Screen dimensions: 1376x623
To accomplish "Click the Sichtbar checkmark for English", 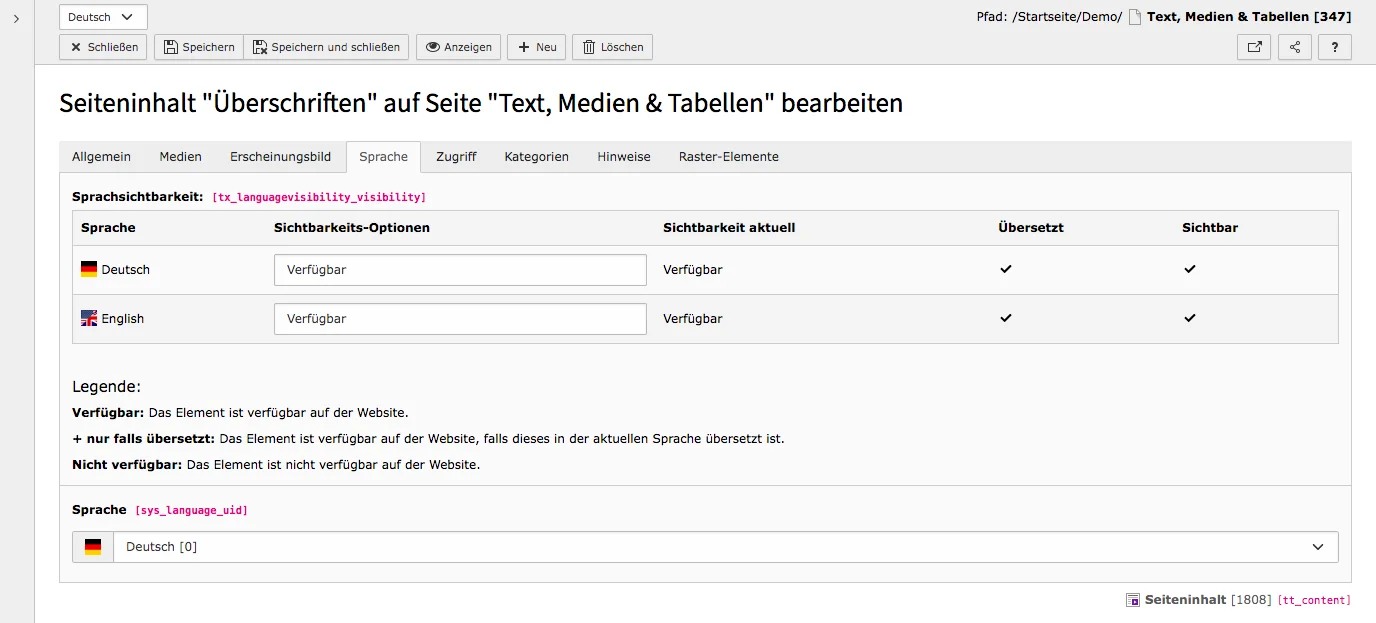I will click(1189, 317).
